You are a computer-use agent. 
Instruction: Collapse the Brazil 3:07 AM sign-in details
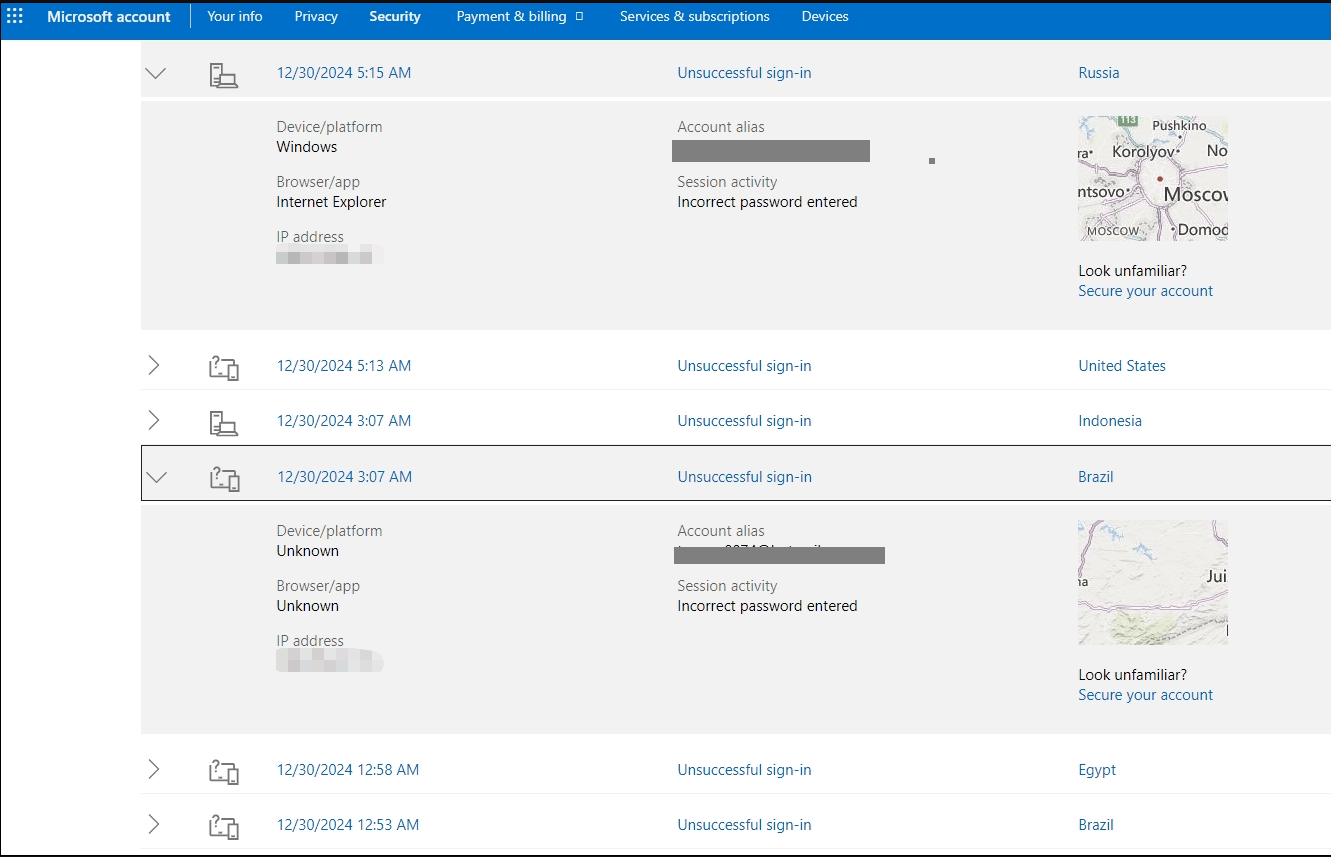pyautogui.click(x=156, y=477)
